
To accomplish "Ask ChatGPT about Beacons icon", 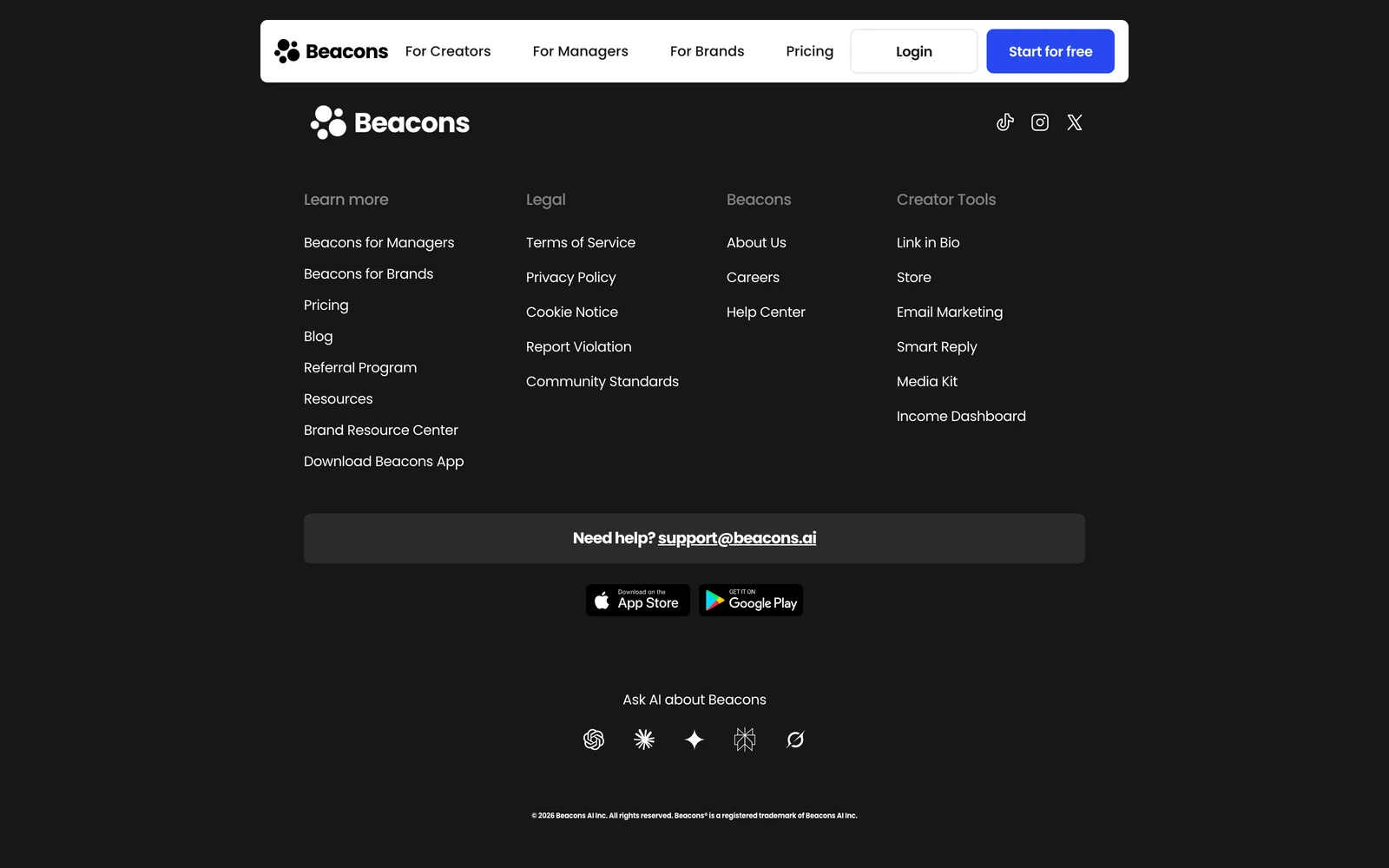I will [x=594, y=740].
